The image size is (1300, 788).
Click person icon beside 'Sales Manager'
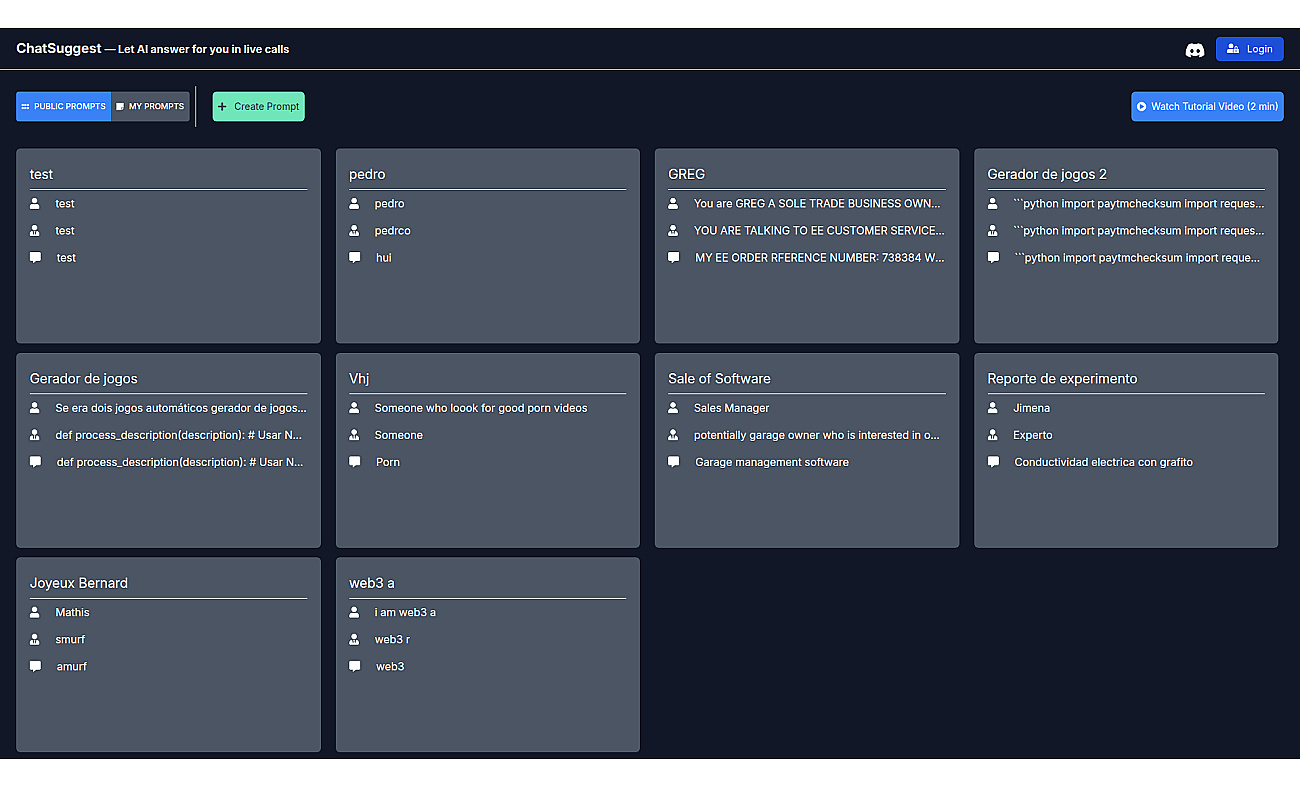click(673, 408)
